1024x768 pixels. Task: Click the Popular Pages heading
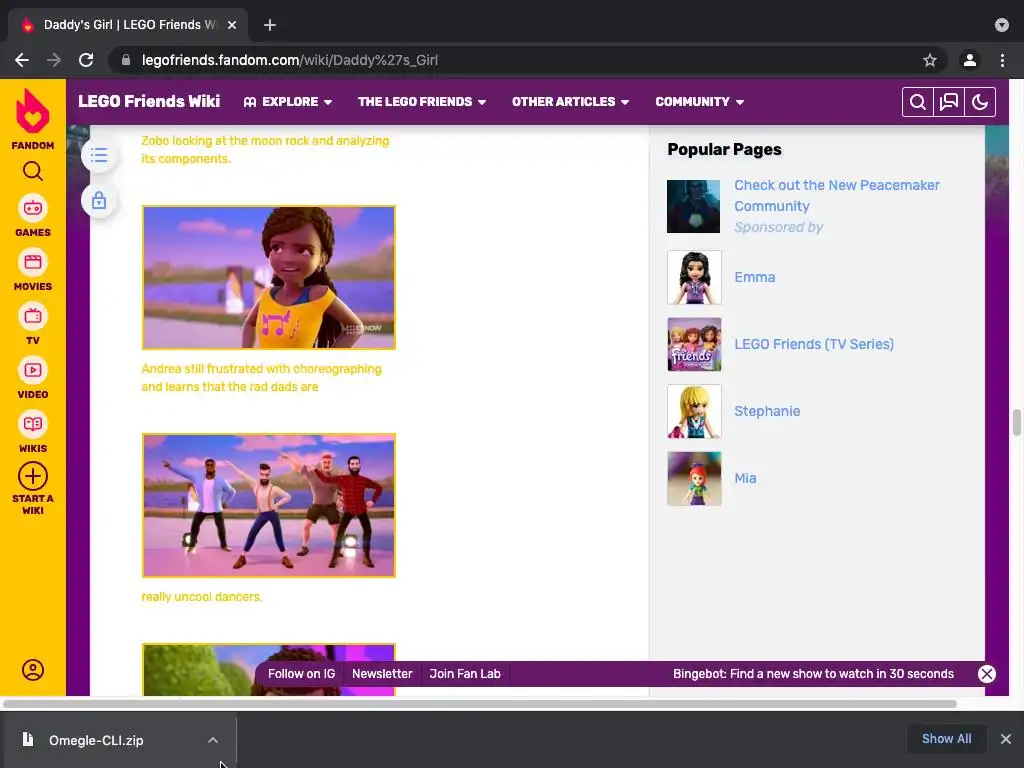tap(724, 150)
